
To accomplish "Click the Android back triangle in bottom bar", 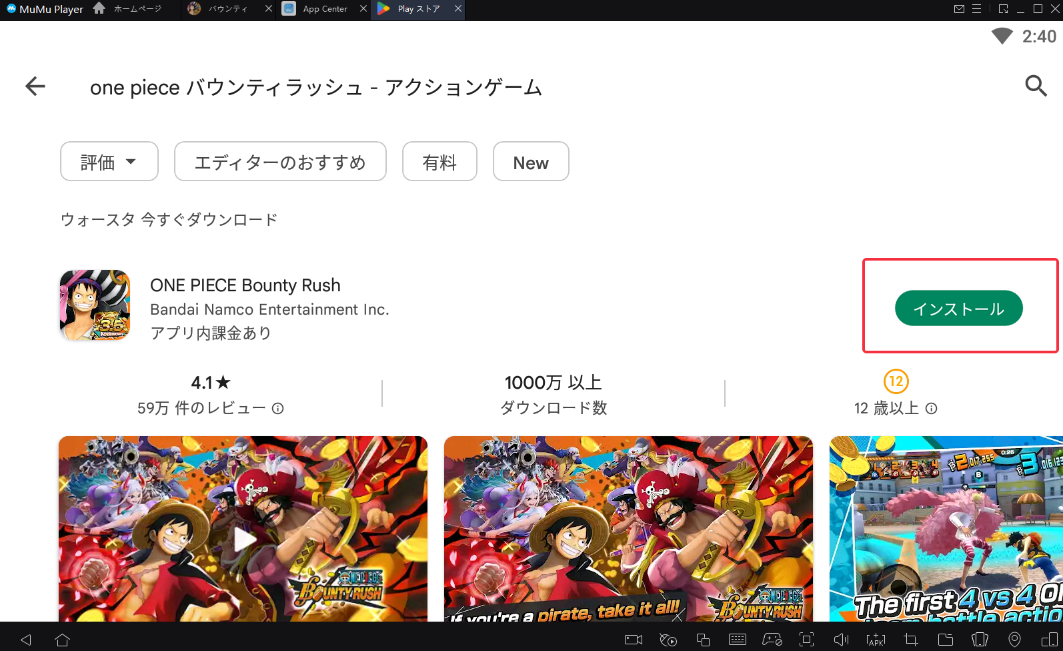I will 26,639.
